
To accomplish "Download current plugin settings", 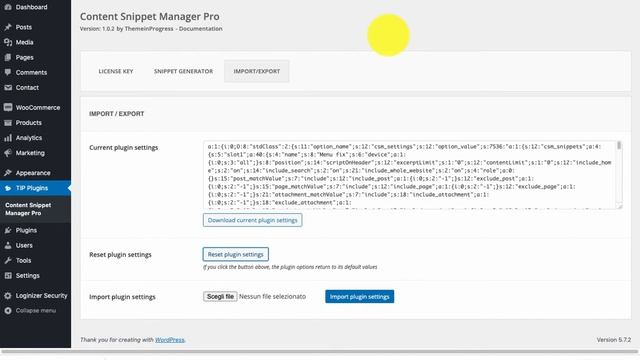I will click(x=253, y=220).
